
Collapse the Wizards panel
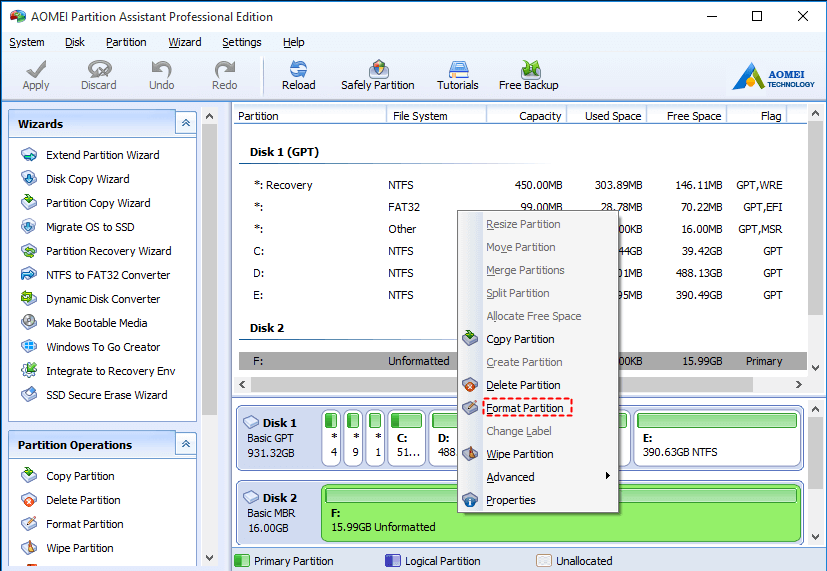[186, 124]
